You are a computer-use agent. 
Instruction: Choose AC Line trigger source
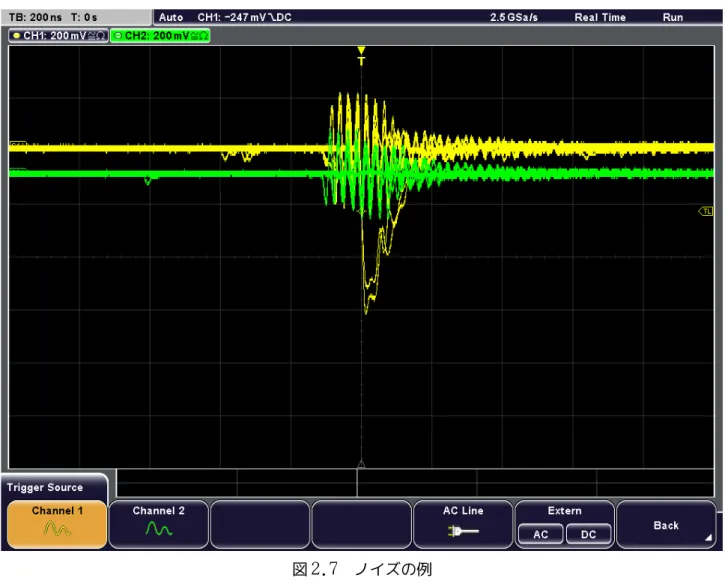[x=463, y=524]
